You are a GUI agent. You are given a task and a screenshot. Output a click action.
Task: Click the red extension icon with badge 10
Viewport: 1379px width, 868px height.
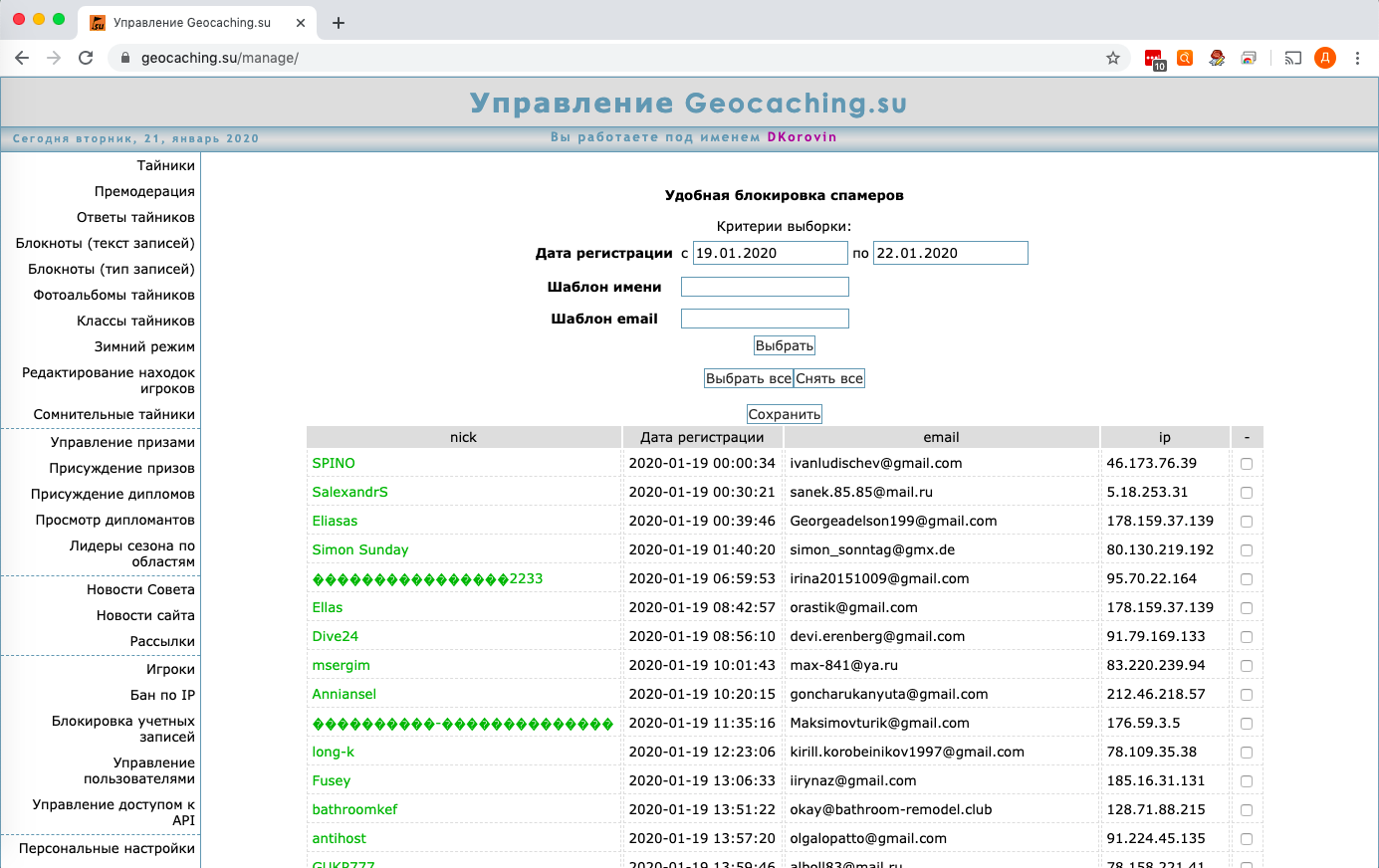click(x=1153, y=58)
